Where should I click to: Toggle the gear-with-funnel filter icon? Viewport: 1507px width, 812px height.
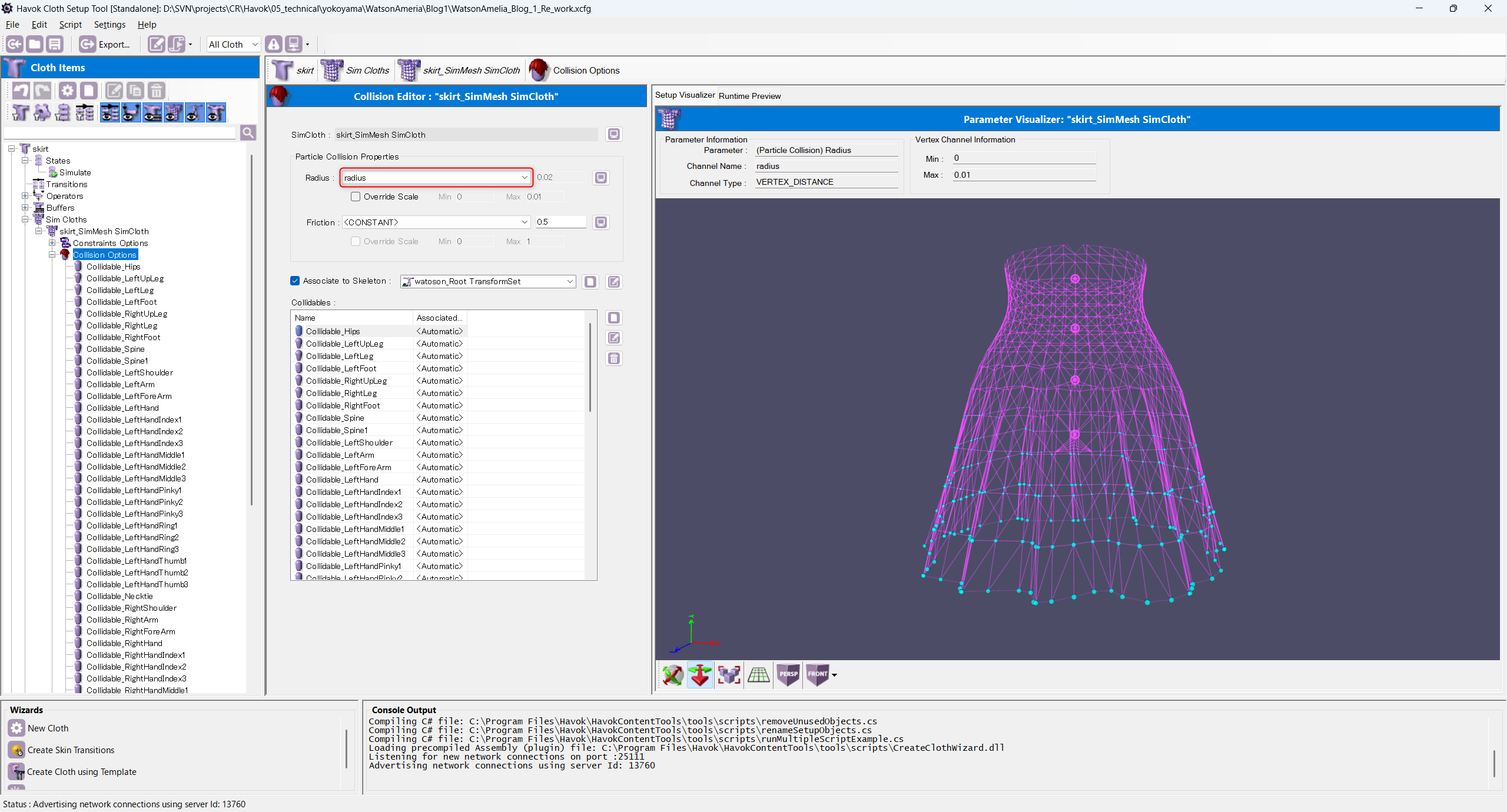pyautogui.click(x=42, y=112)
